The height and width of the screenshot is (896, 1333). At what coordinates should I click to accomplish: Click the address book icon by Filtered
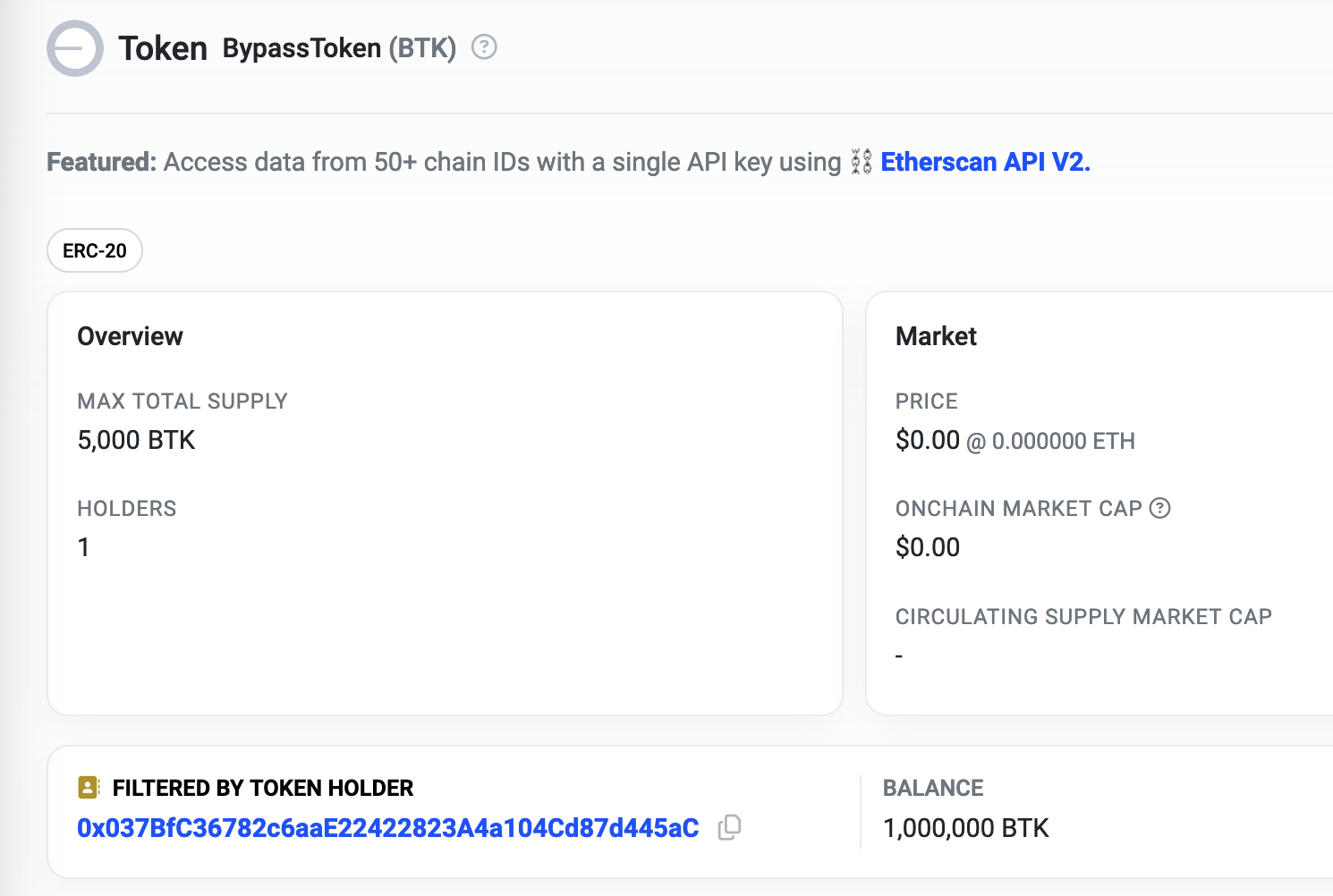tap(89, 788)
